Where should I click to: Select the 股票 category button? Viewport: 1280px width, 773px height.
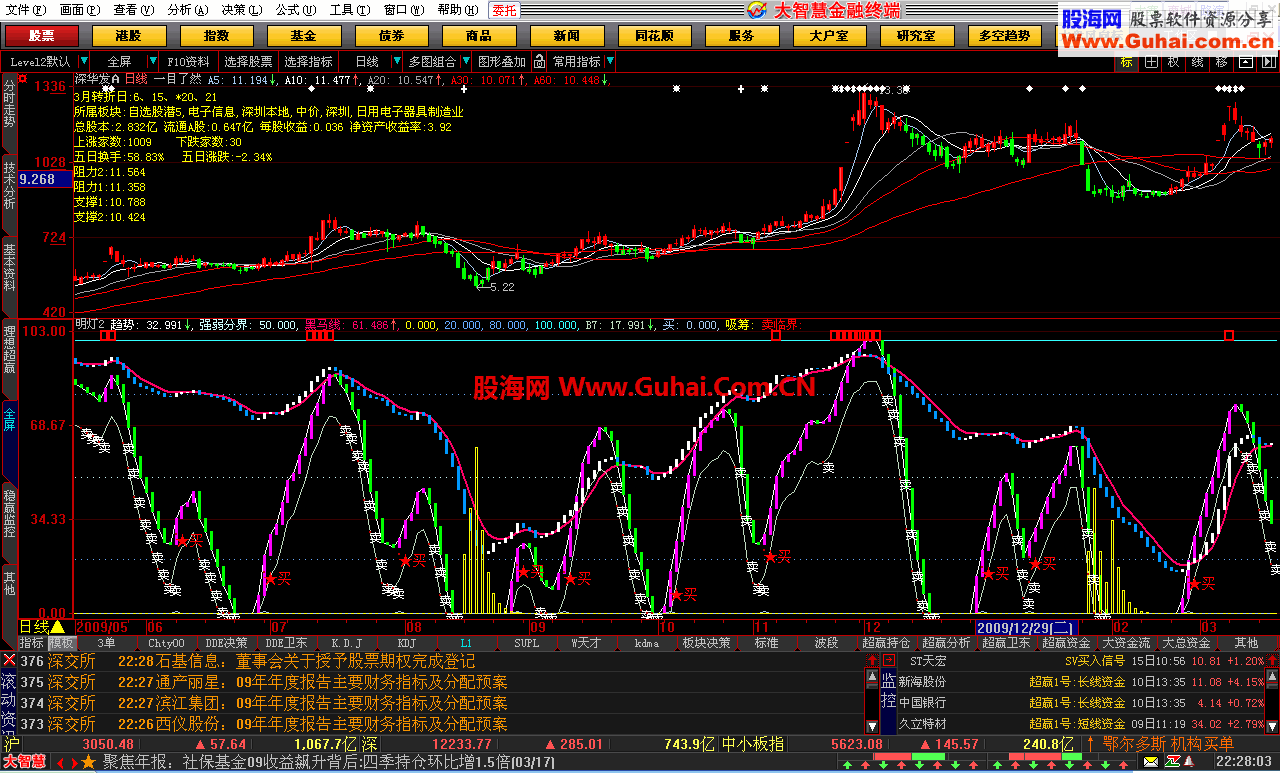pos(41,36)
